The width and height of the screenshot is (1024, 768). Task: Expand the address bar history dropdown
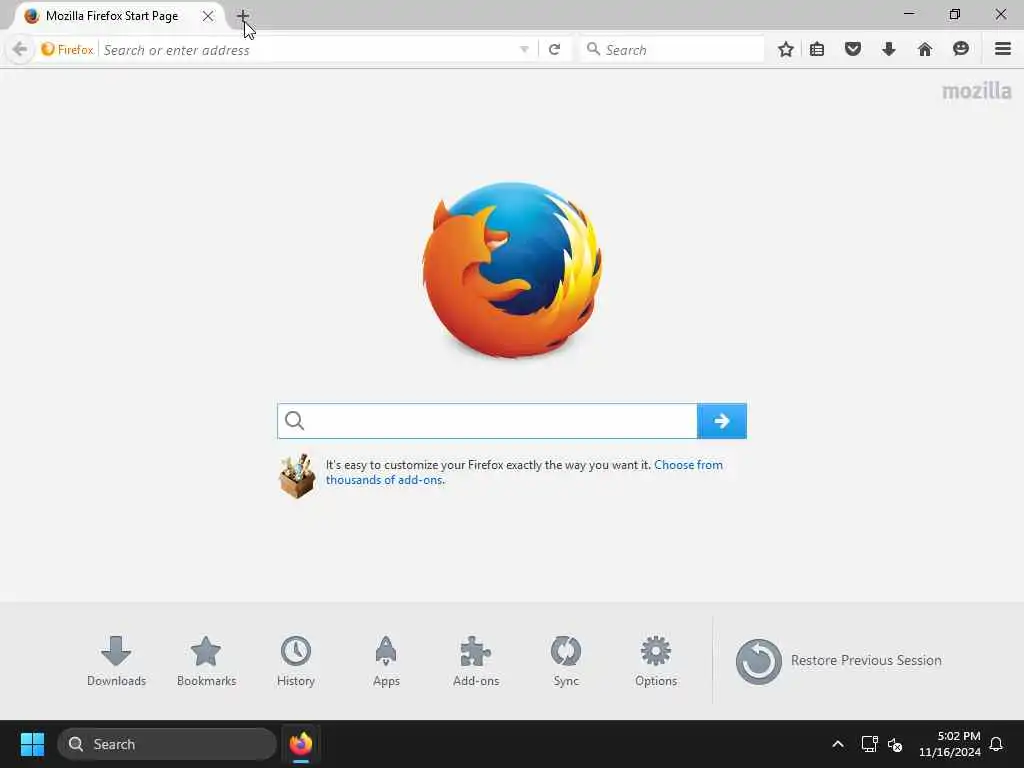(x=524, y=50)
